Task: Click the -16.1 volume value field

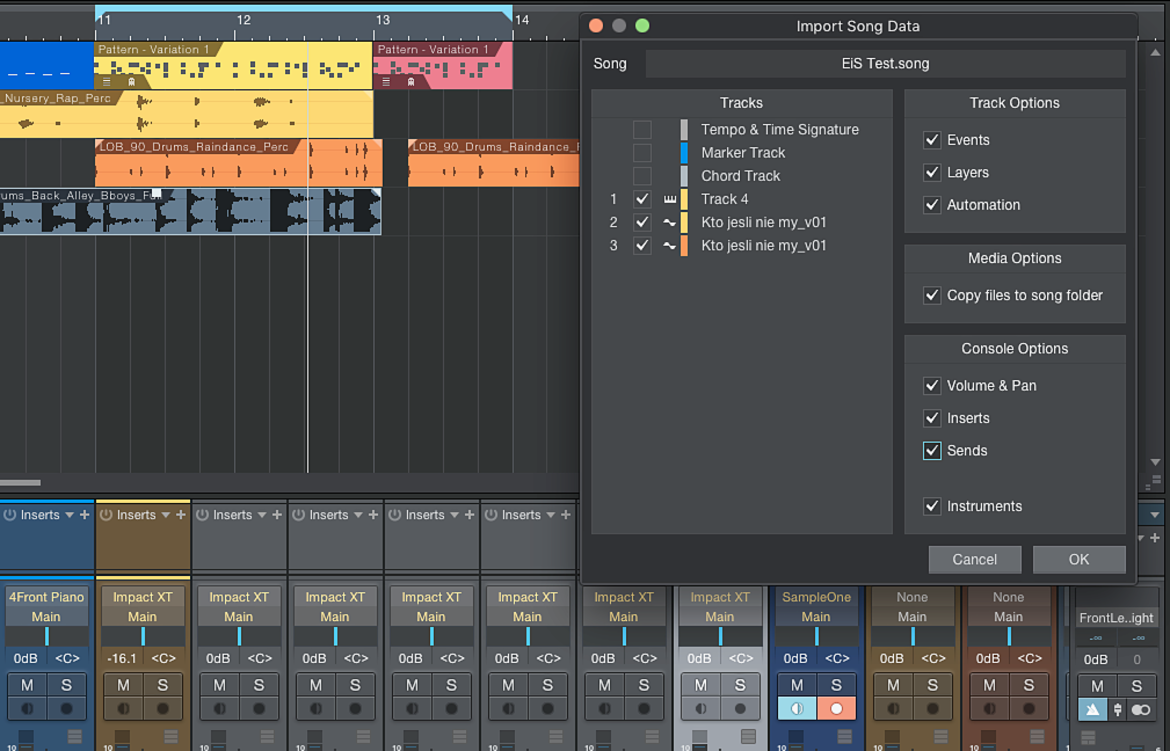Action: pyautogui.click(x=122, y=658)
